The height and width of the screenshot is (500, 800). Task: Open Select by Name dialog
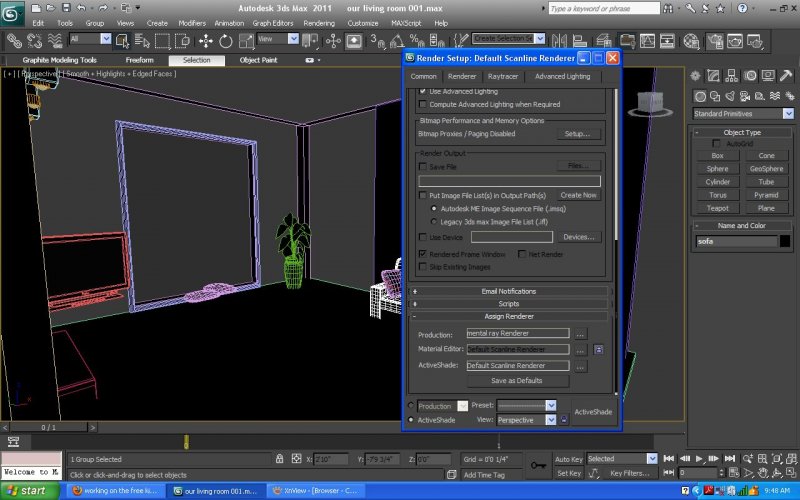coord(142,41)
